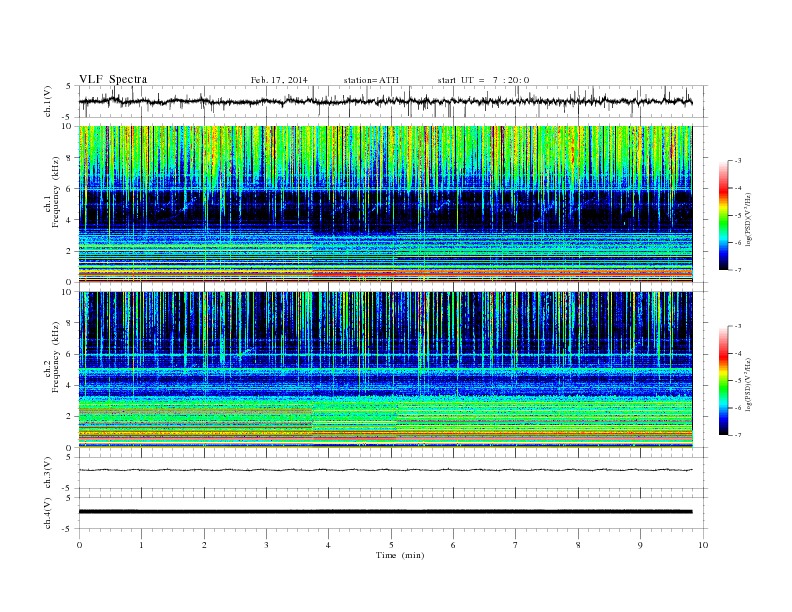Click the "-7" tick on ch.2 colorbar
The width and height of the screenshot is (792, 612).
[x=737, y=435]
